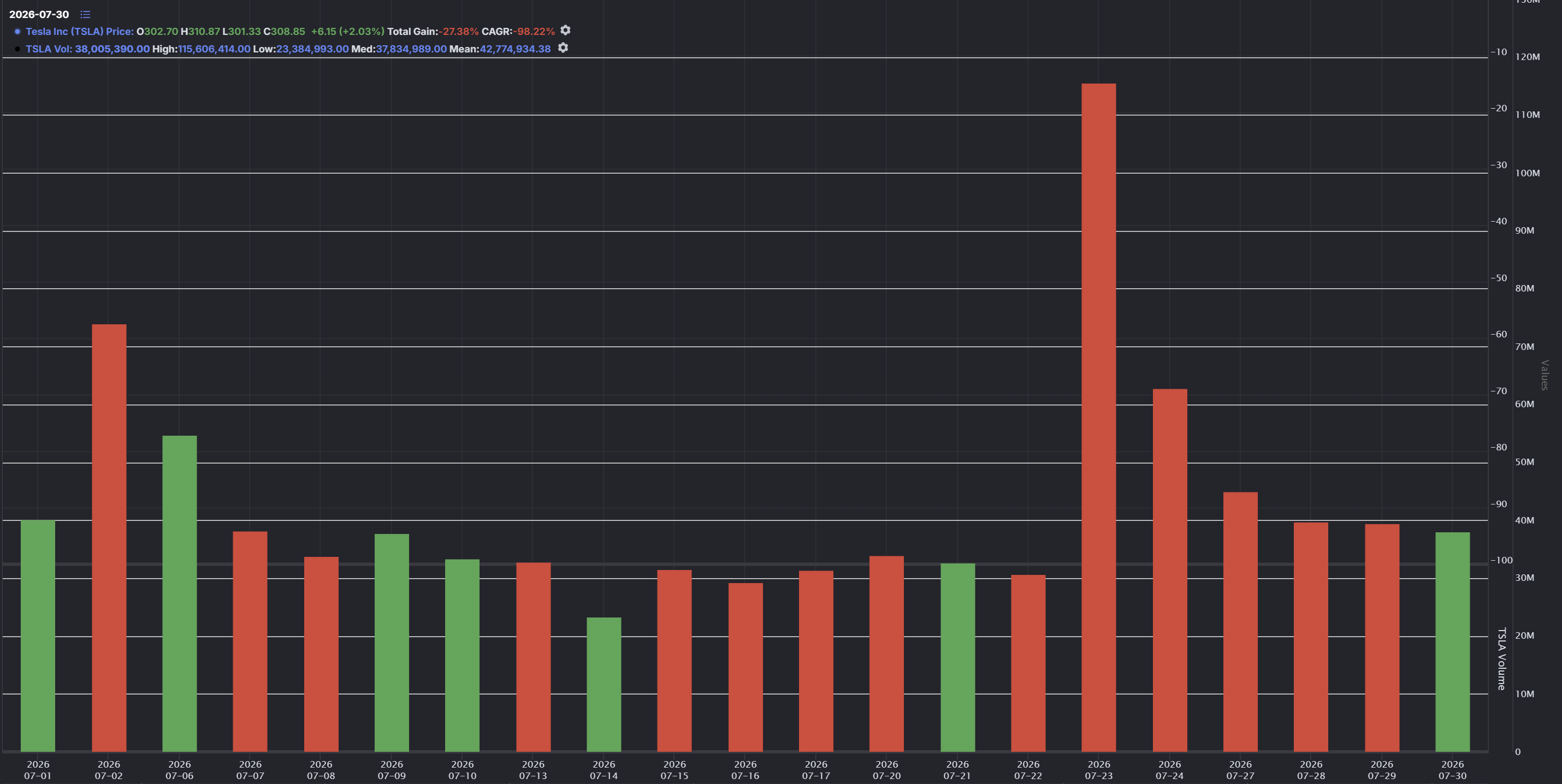Open settings gear for Tesla Inc price series

(x=565, y=31)
